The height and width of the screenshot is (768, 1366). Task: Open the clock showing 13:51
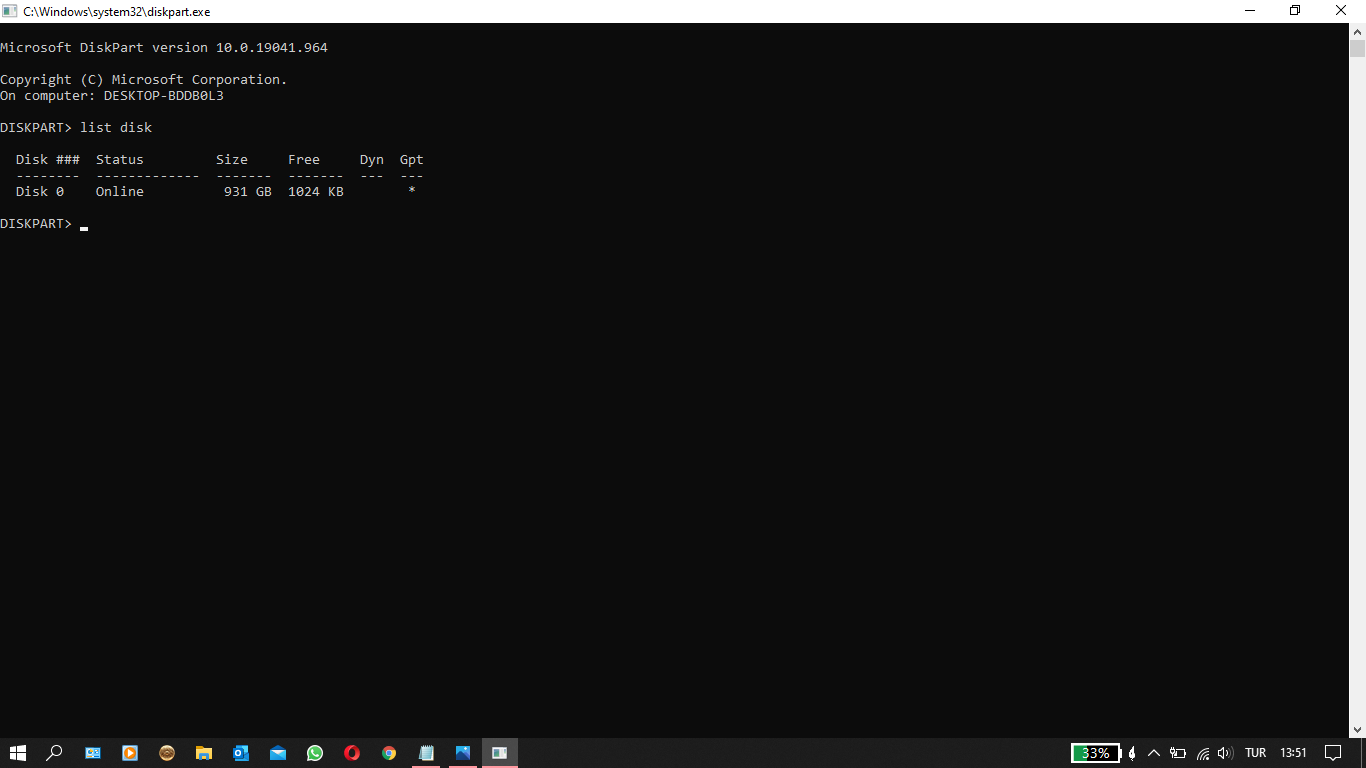tap(1294, 753)
